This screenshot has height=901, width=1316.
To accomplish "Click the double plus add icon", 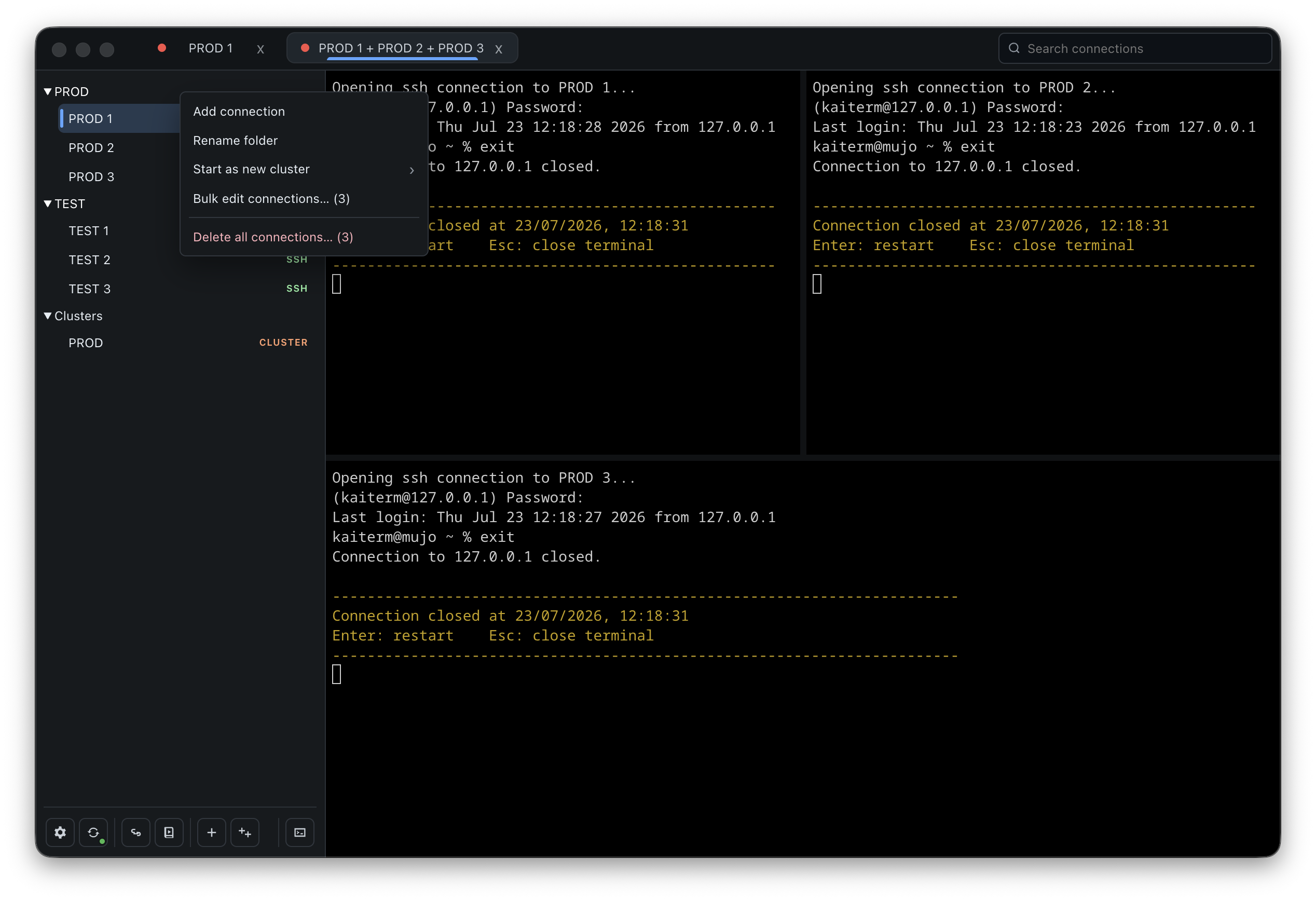I will pos(245,832).
